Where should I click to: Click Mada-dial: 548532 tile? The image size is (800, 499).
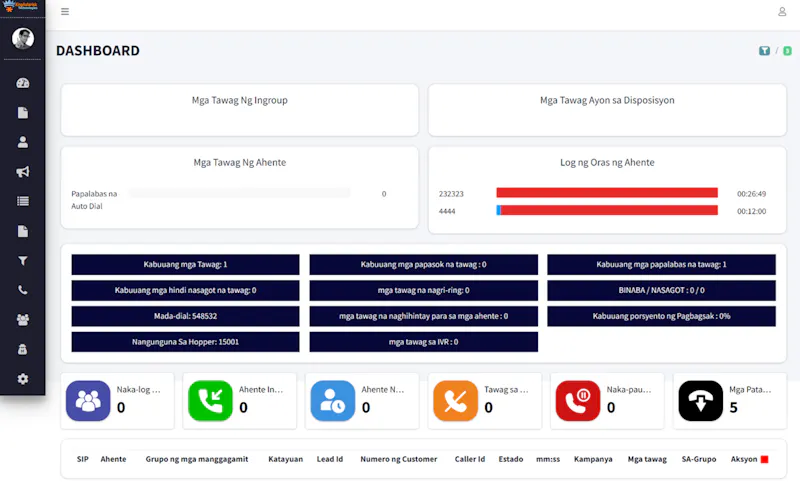(185, 316)
